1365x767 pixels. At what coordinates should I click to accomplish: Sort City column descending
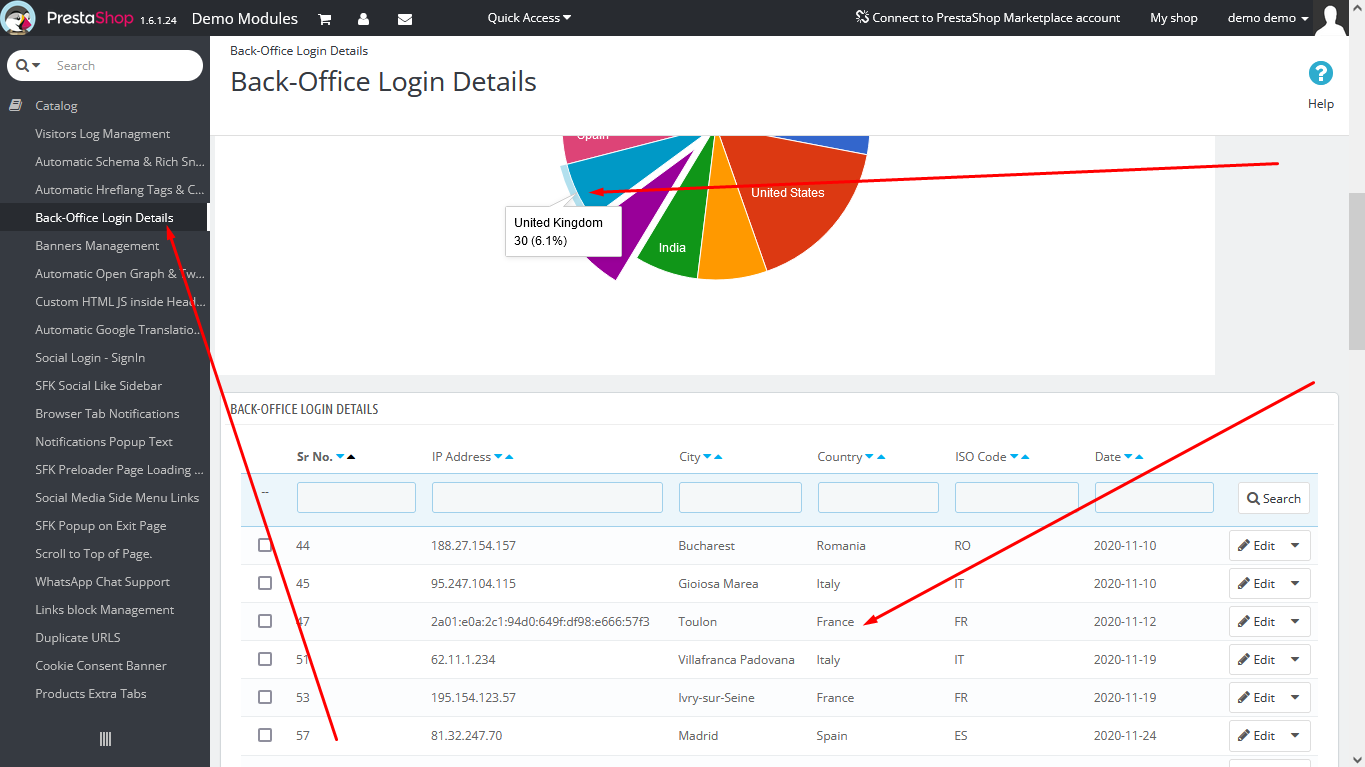click(707, 457)
